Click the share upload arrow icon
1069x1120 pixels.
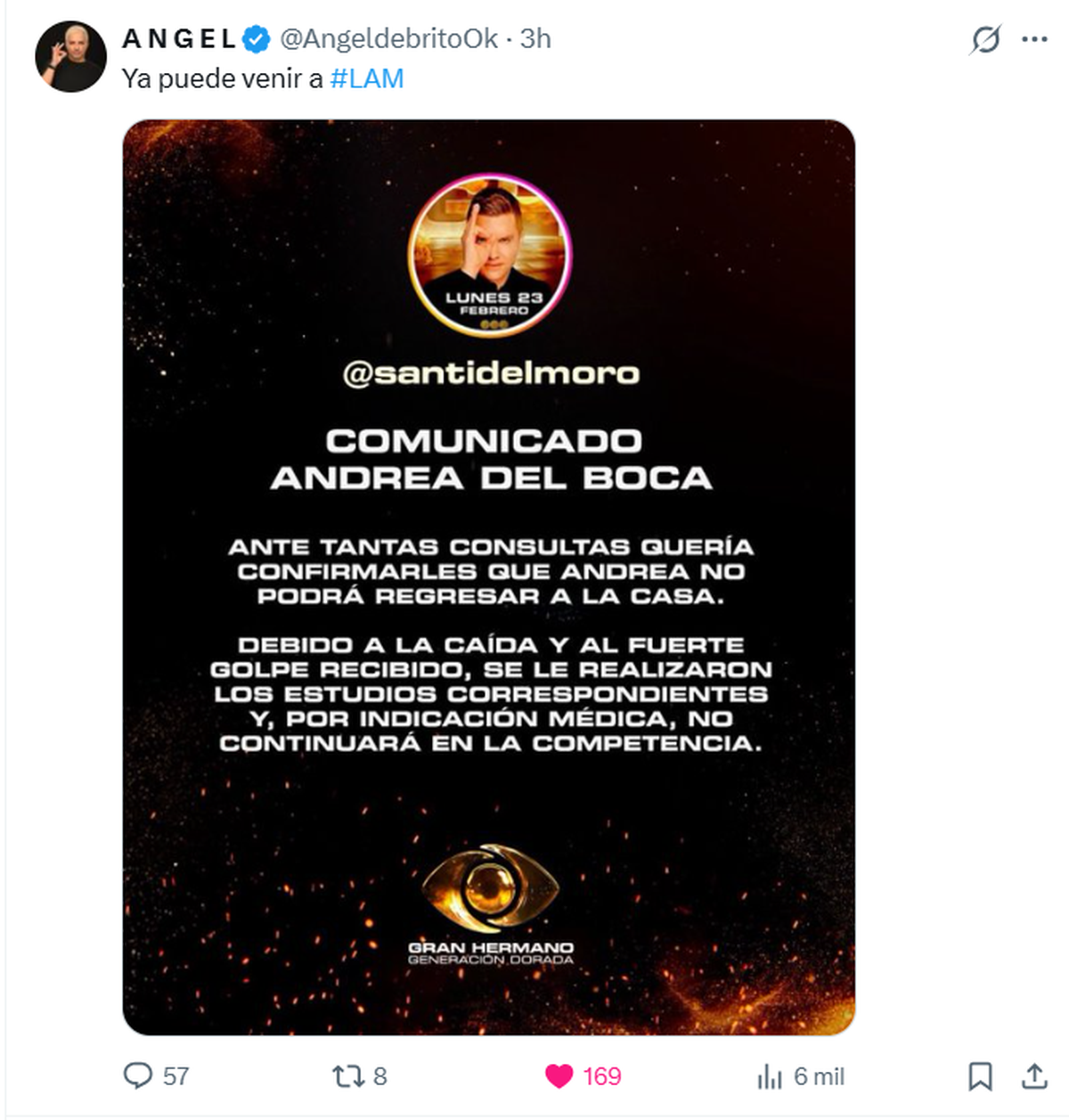click(x=1034, y=1076)
